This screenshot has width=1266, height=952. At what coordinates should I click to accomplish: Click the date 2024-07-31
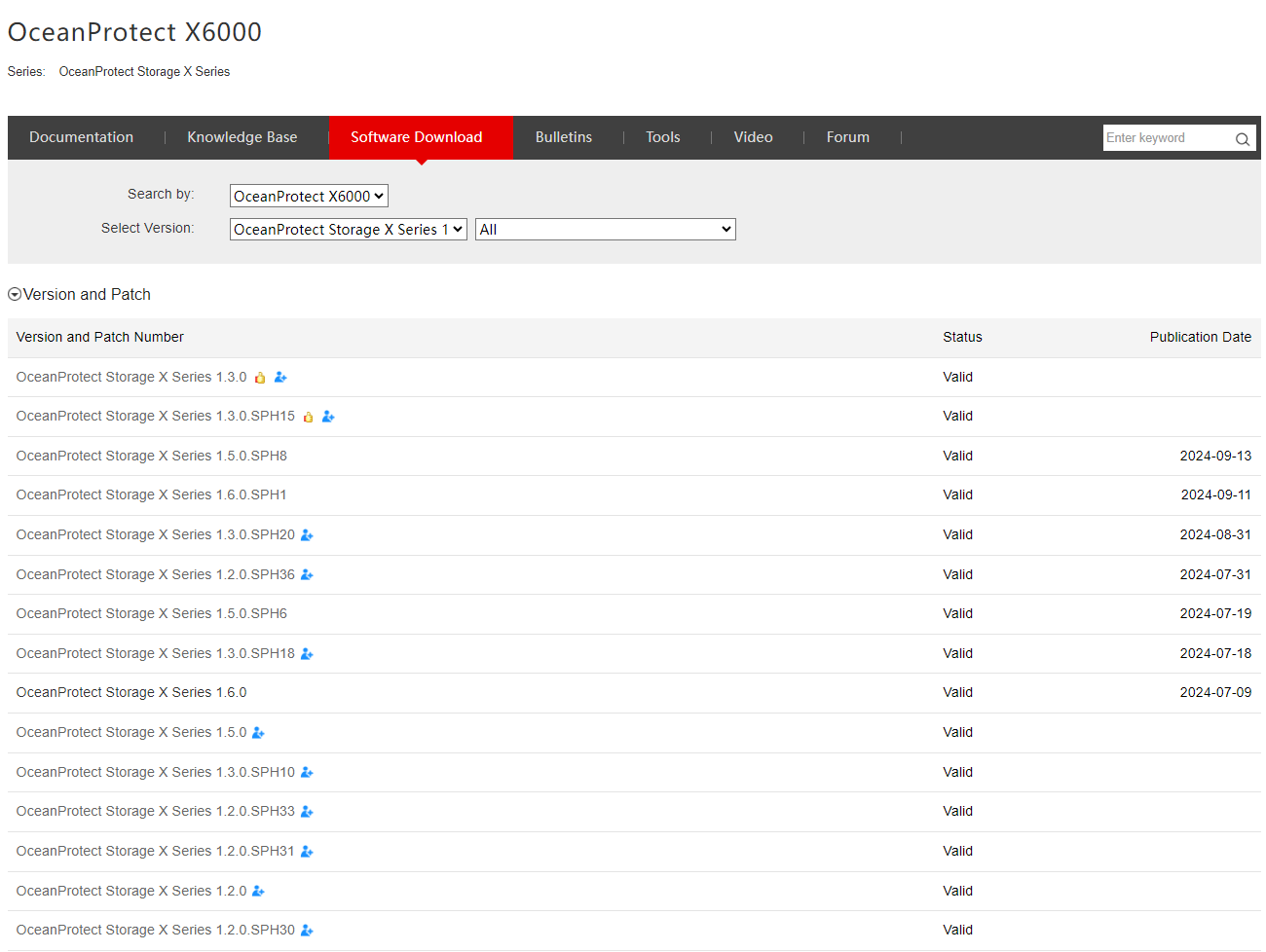tap(1216, 575)
